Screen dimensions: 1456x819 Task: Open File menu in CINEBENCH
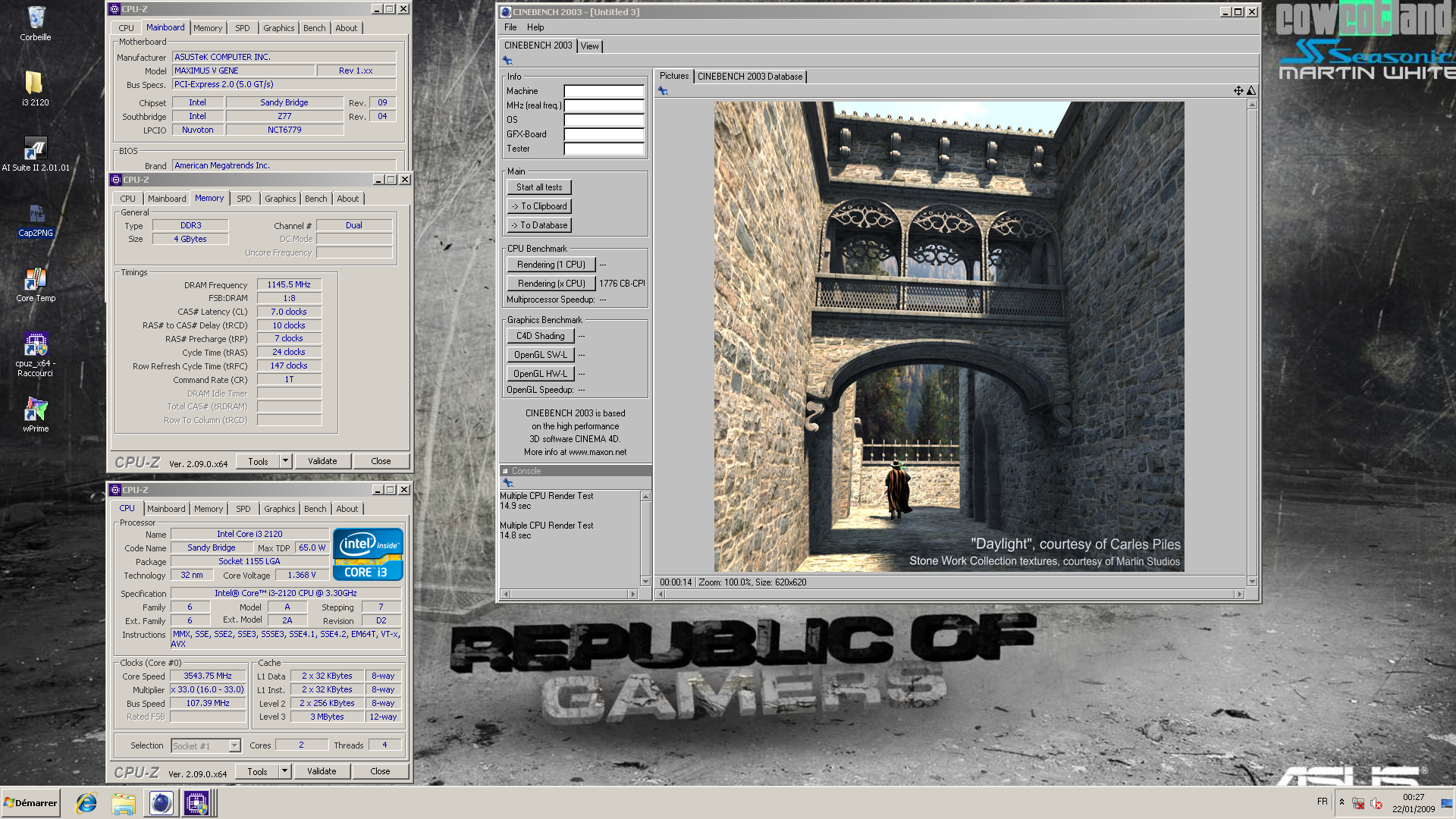(510, 27)
